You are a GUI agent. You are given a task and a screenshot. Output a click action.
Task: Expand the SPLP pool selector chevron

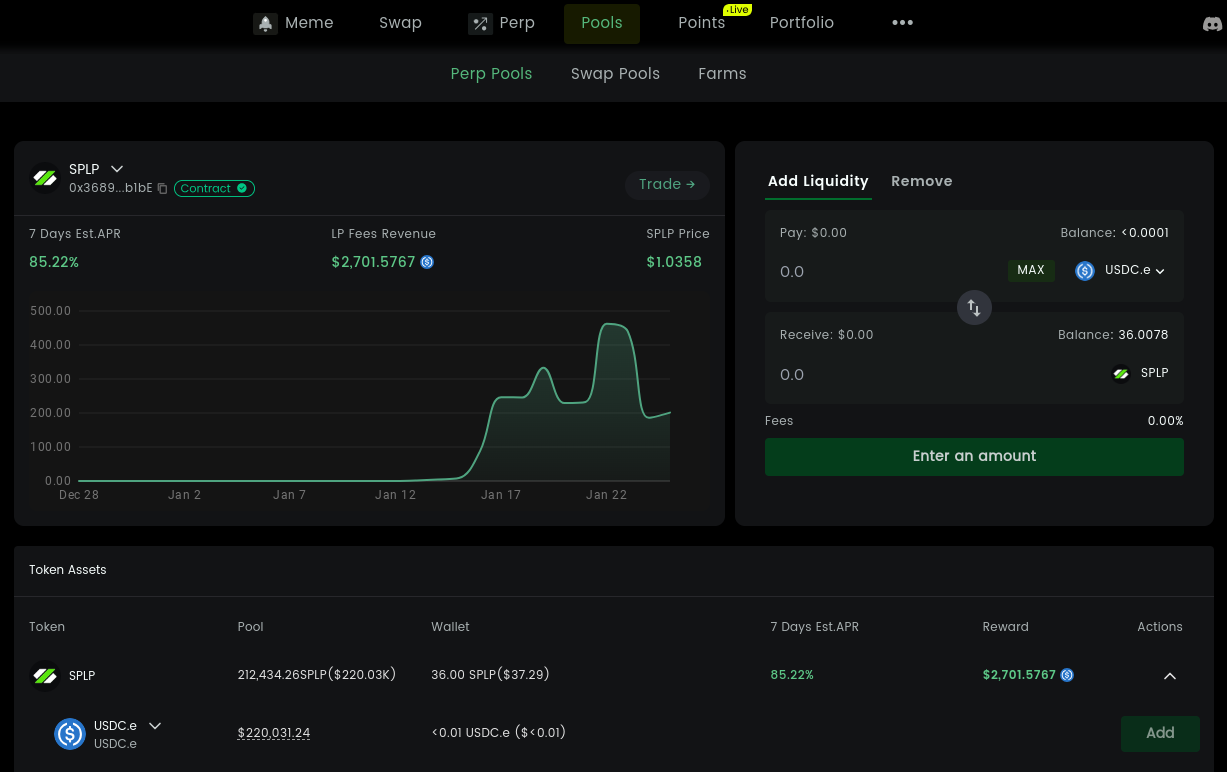[116, 169]
